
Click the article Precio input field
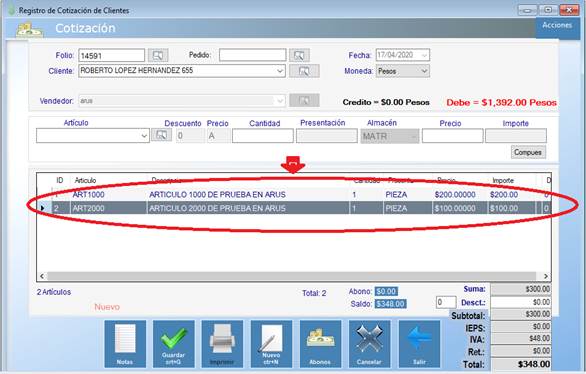click(453, 136)
